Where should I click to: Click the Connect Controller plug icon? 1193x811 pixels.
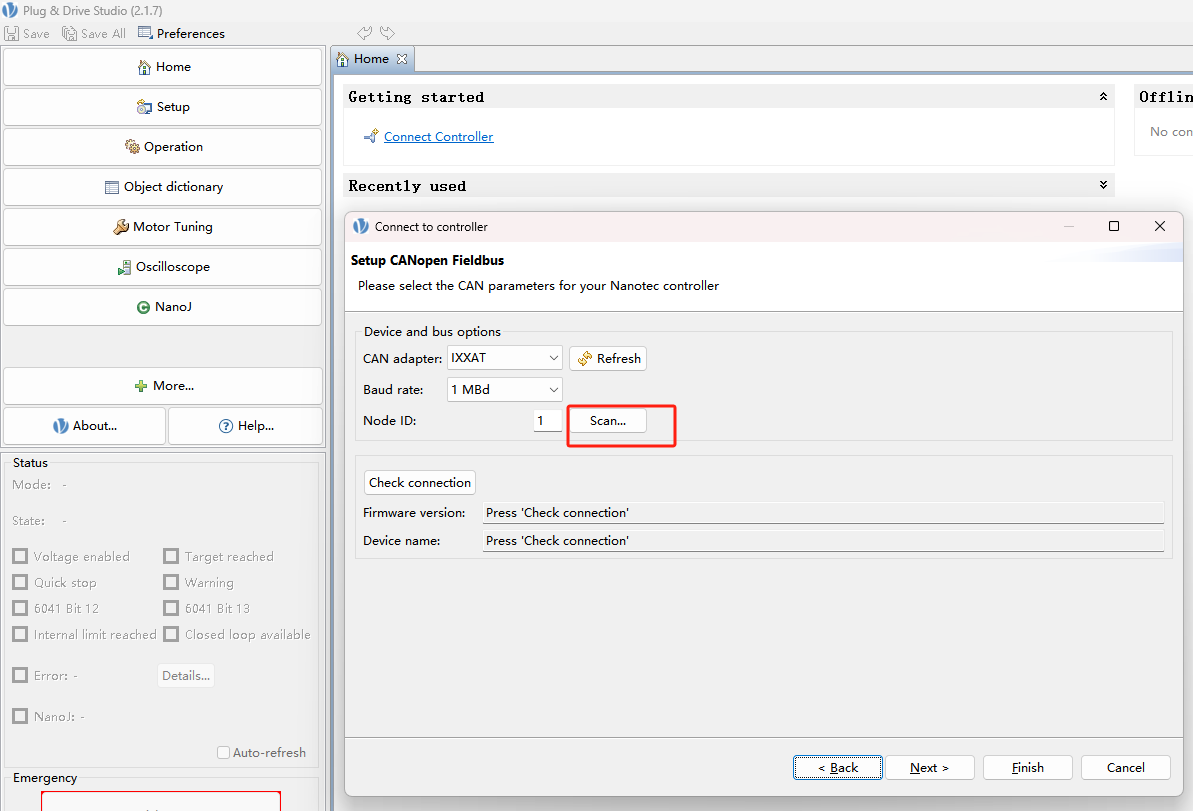pyautogui.click(x=371, y=136)
